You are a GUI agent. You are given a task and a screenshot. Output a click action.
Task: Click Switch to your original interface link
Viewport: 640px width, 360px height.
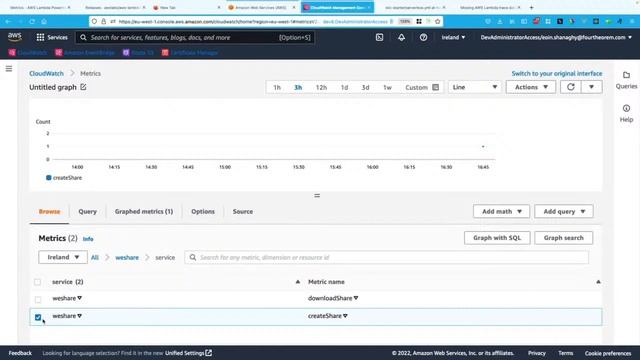click(x=557, y=73)
